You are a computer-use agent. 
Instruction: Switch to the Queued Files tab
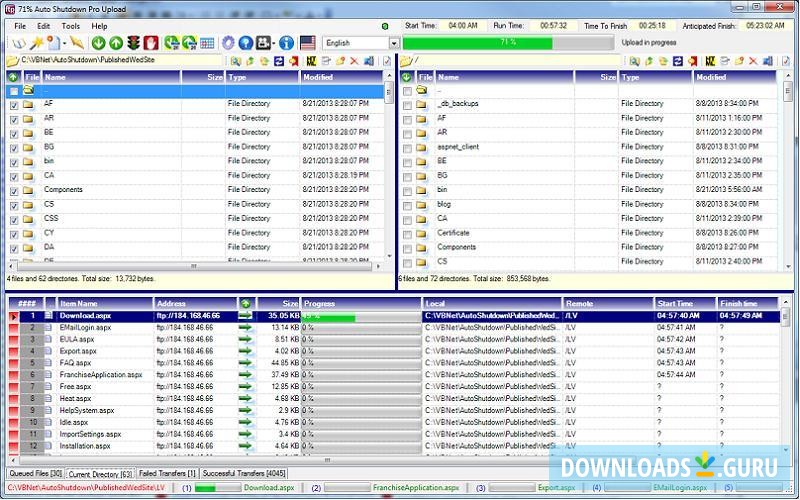[x=36, y=473]
